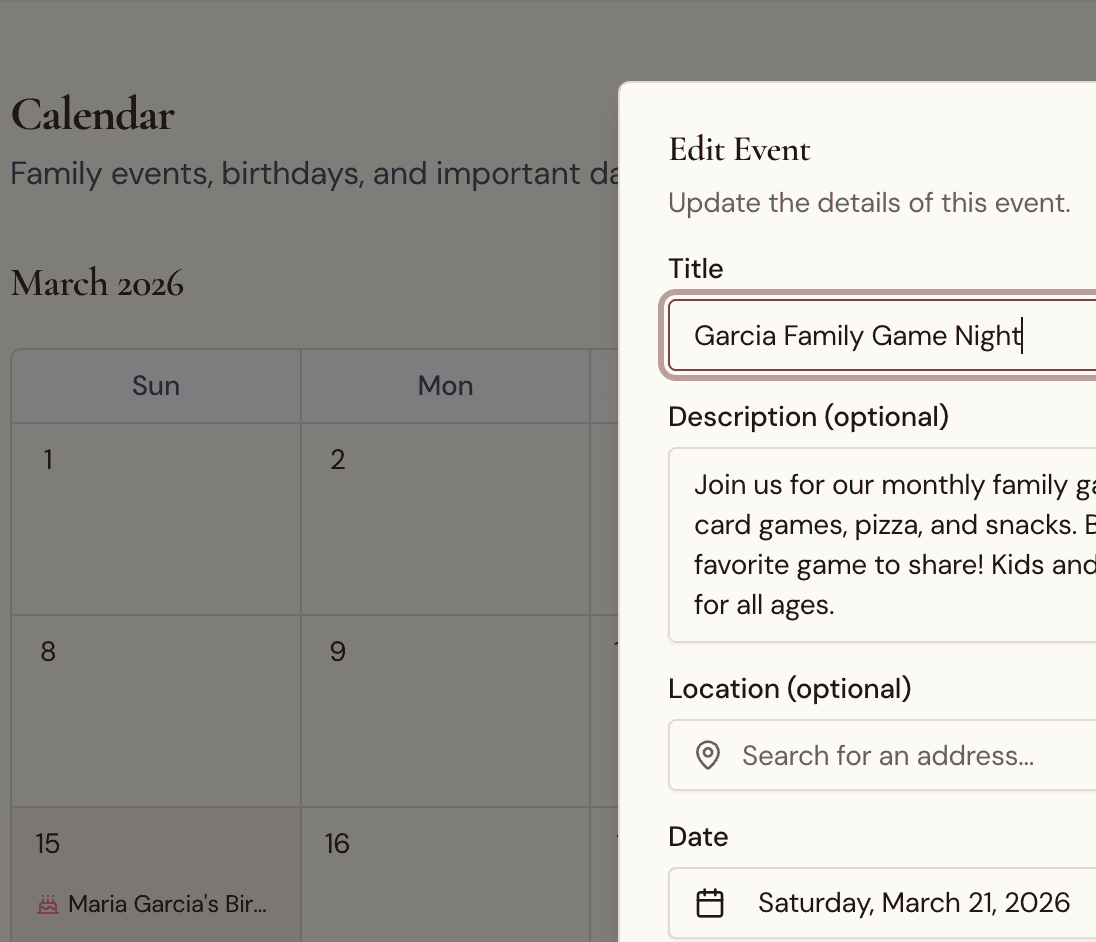This screenshot has width=1096, height=942.
Task: Click the March 9 calendar cell
Action: [445, 710]
